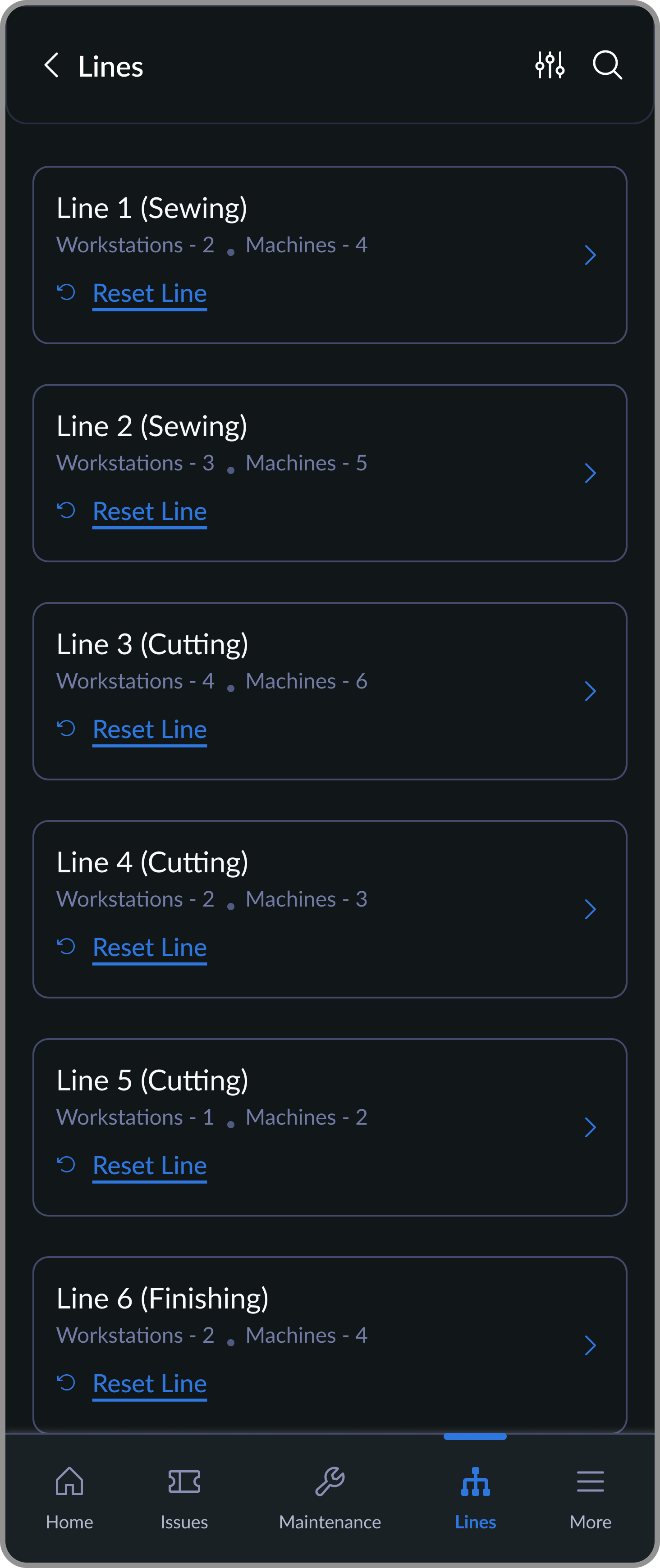Switch to the More tab
Screen dimensions: 660x1568
click(x=590, y=1497)
